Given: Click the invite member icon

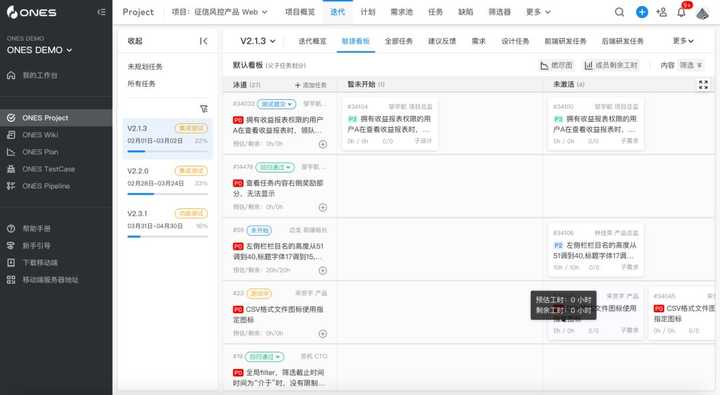Looking at the screenshot, I should pos(662,12).
